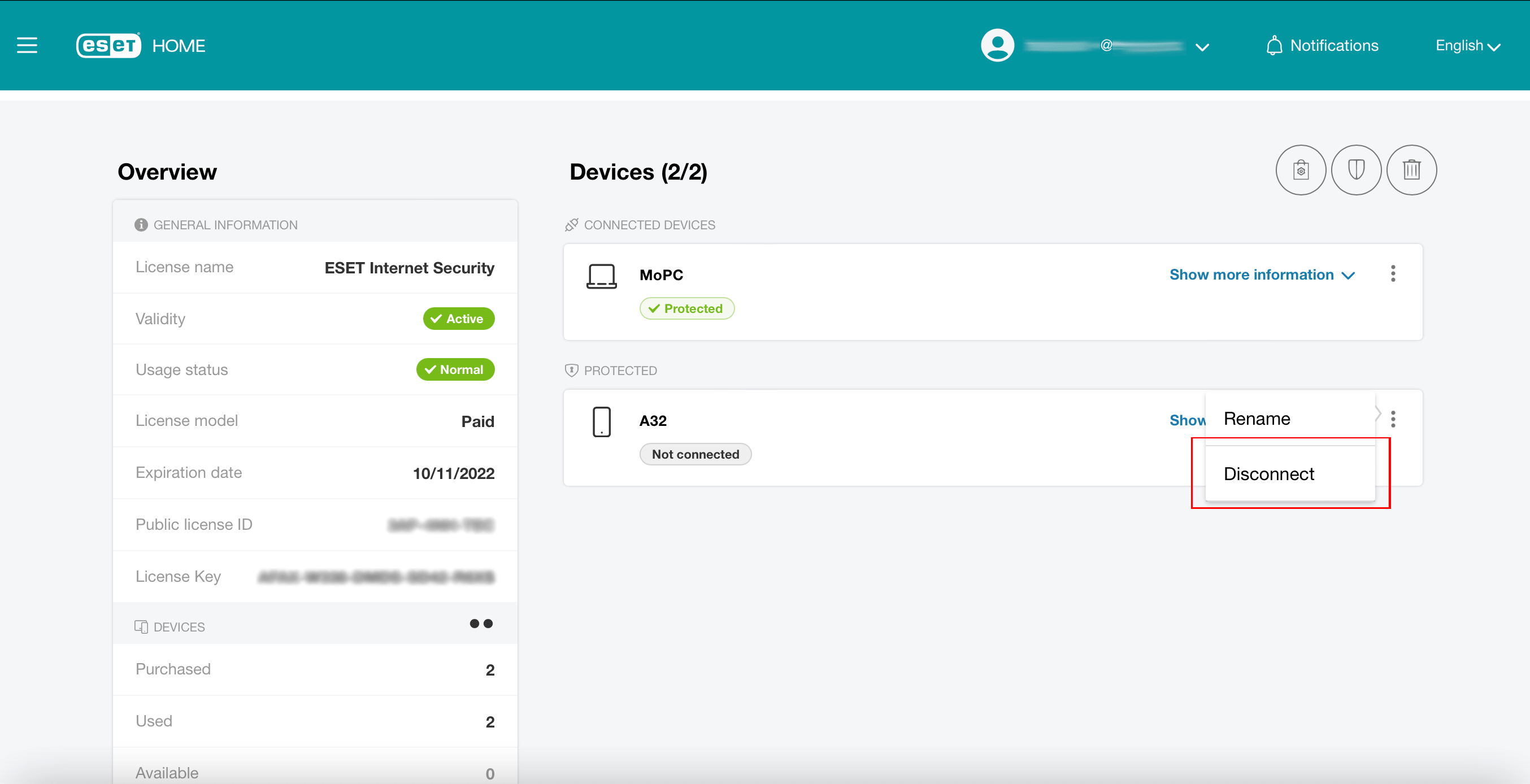This screenshot has height=784, width=1530.
Task: Click the MoPC device name
Action: tap(661, 275)
